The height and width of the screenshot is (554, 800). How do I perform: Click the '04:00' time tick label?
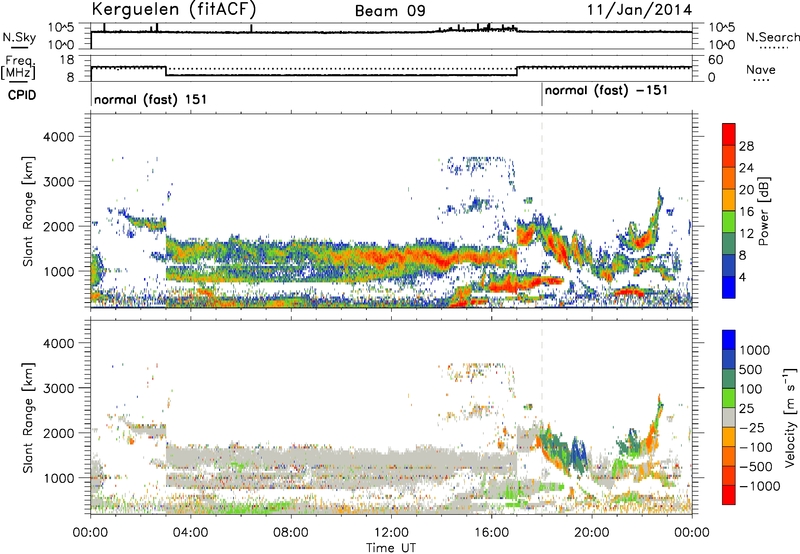(x=190, y=533)
